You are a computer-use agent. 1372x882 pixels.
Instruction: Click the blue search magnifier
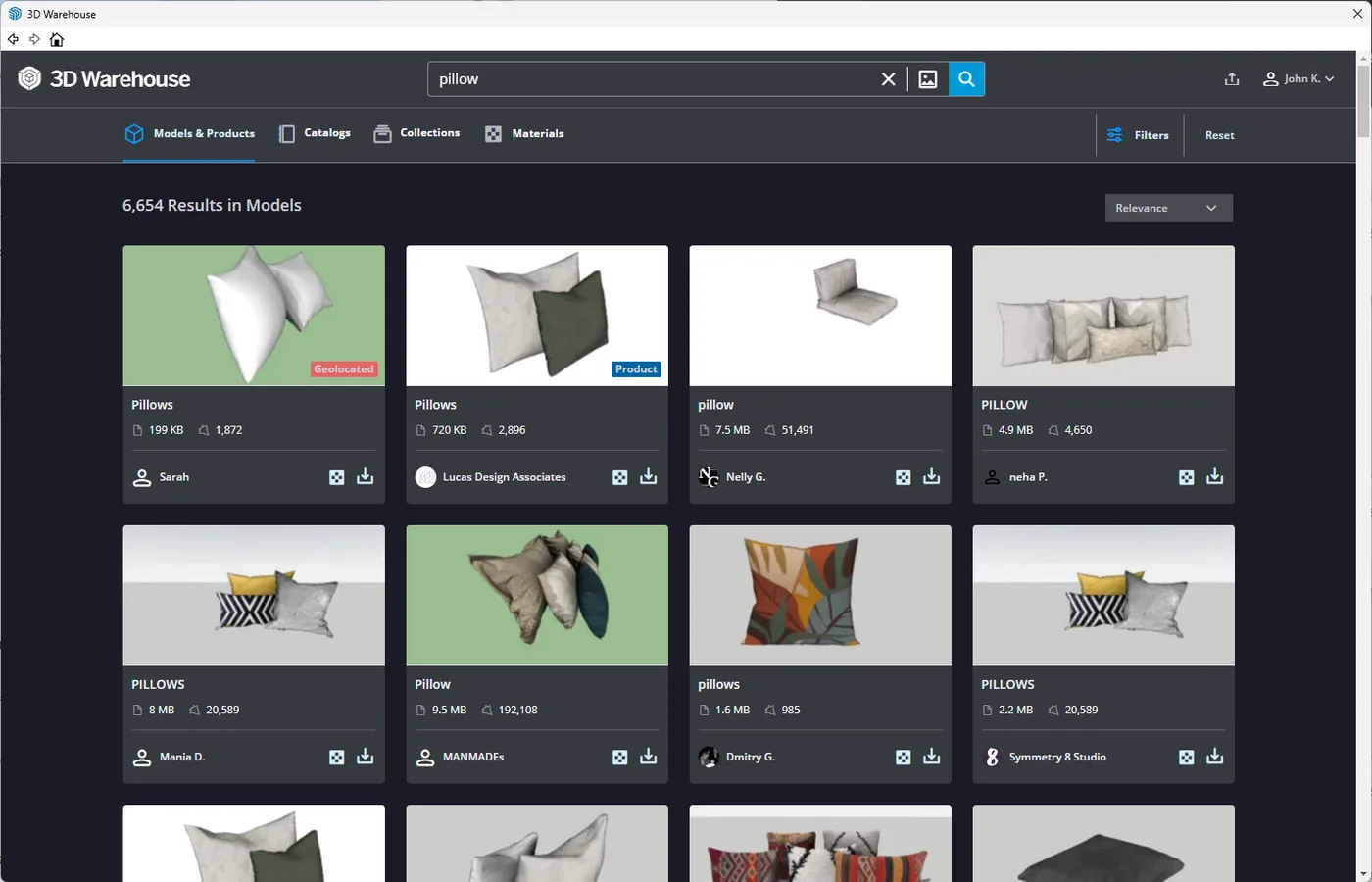(966, 78)
